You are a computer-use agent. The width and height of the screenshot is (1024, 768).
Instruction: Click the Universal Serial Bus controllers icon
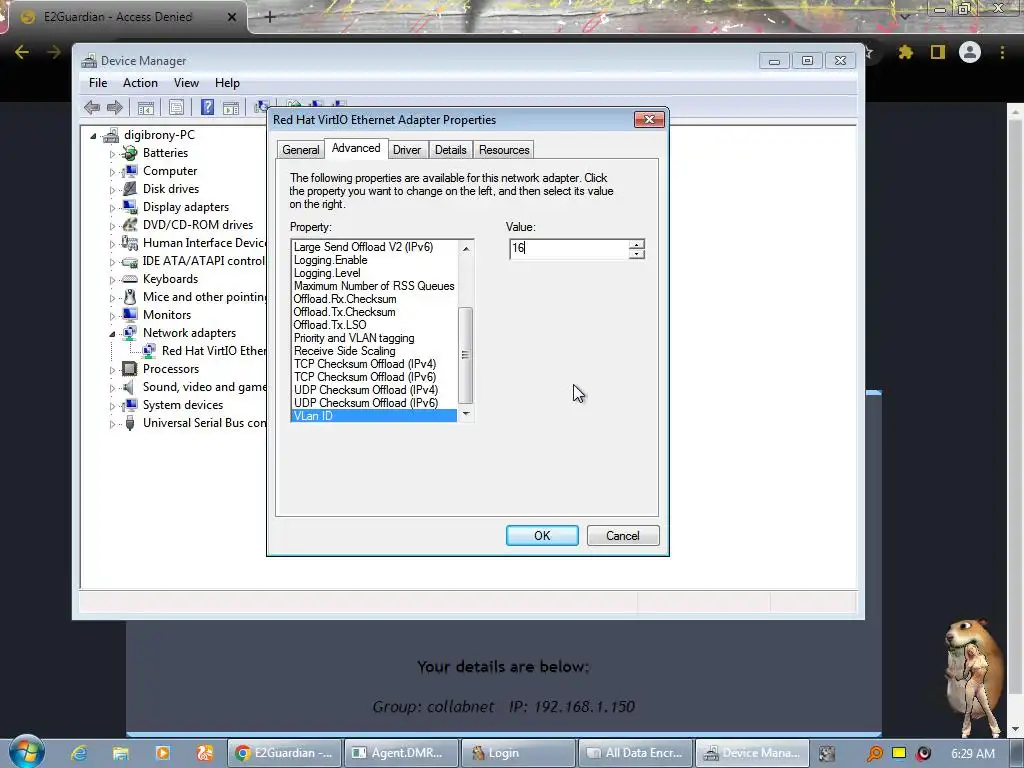click(x=130, y=423)
